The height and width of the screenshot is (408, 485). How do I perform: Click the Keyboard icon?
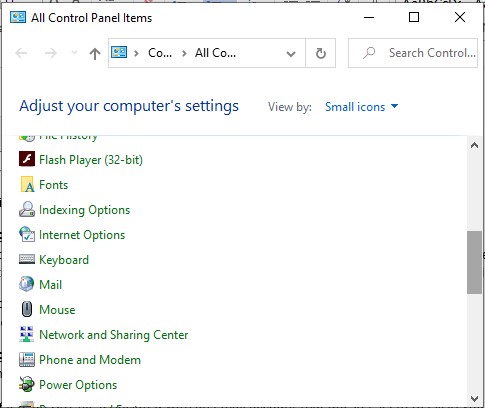click(27, 259)
